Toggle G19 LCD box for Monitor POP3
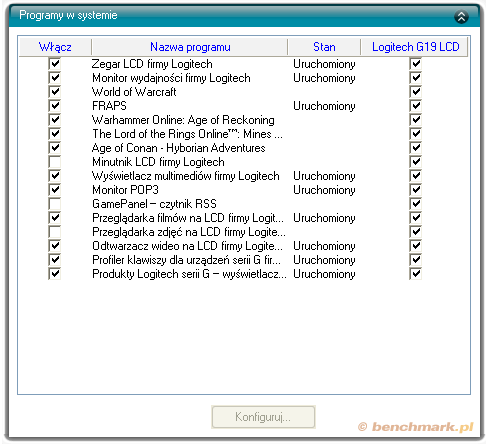Viewport: 490px width, 444px height. (x=416, y=190)
